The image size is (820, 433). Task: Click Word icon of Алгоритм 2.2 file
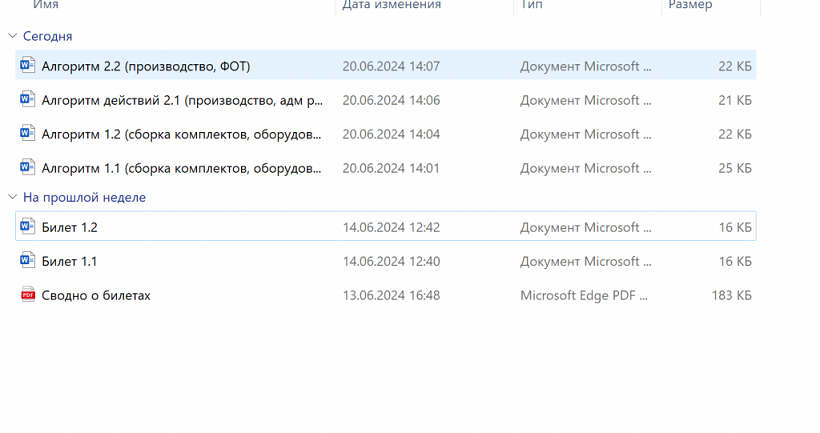pos(27,66)
